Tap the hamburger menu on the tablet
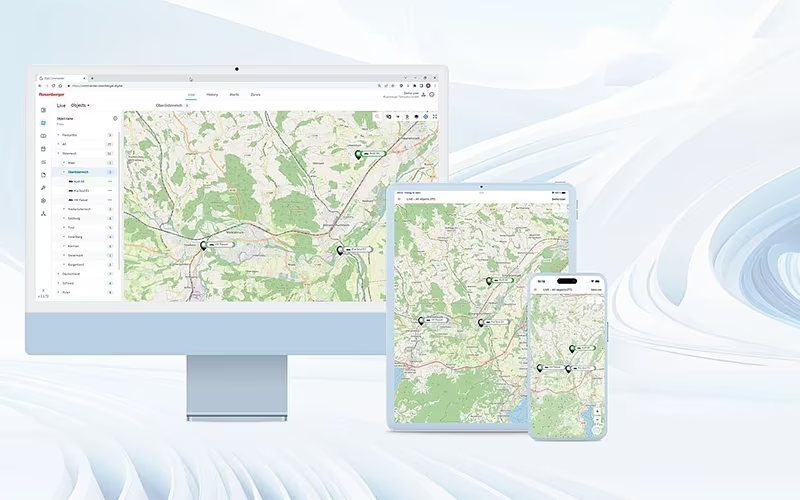800x500 pixels. tap(399, 199)
